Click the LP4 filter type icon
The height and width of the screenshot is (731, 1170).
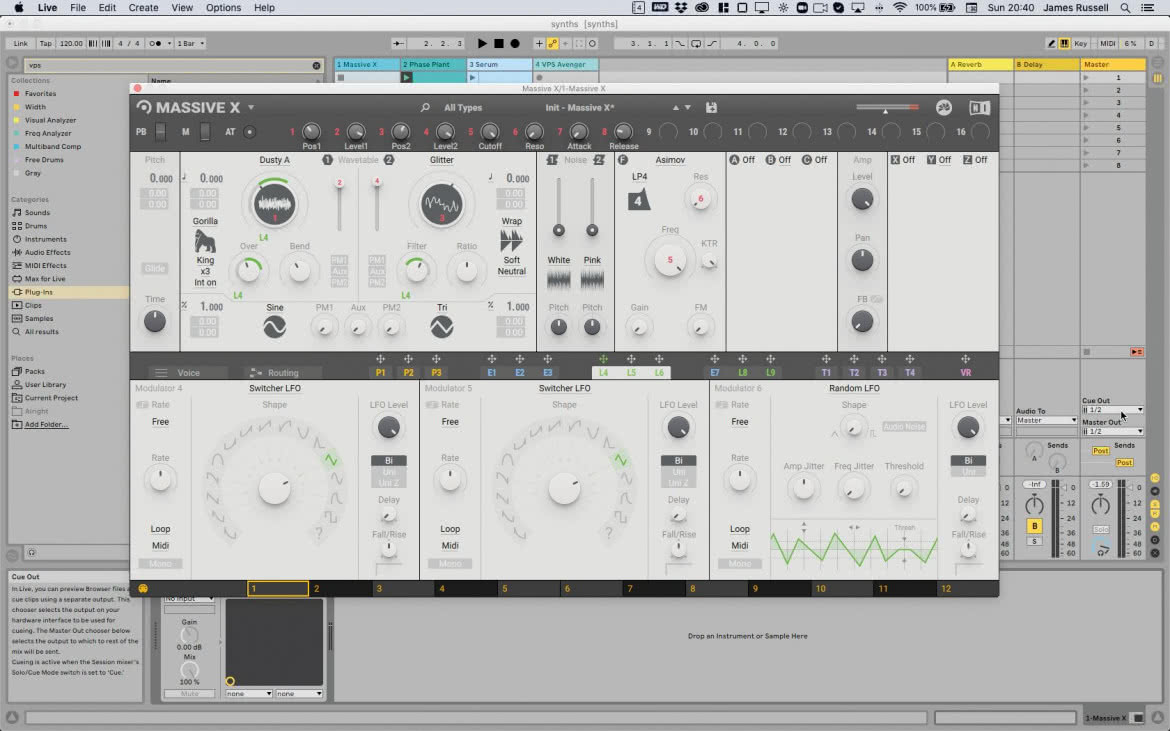pyautogui.click(x=639, y=200)
